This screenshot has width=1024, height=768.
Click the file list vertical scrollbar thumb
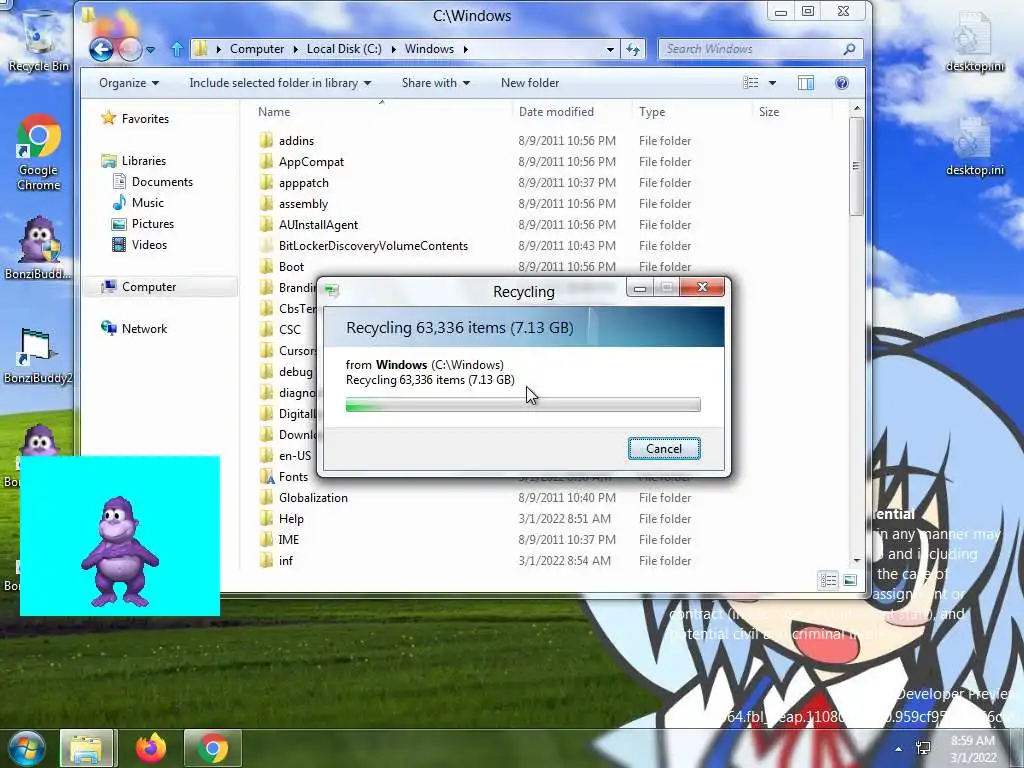(x=856, y=167)
